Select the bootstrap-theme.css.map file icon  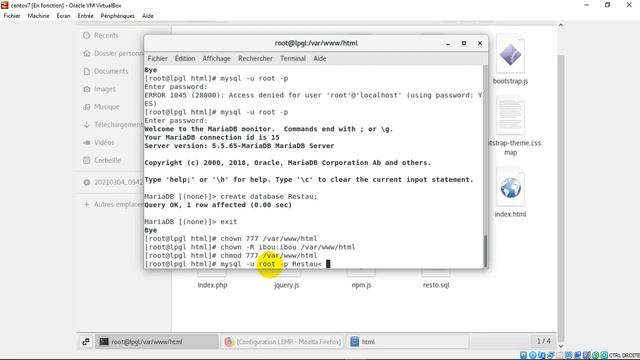coord(510,116)
